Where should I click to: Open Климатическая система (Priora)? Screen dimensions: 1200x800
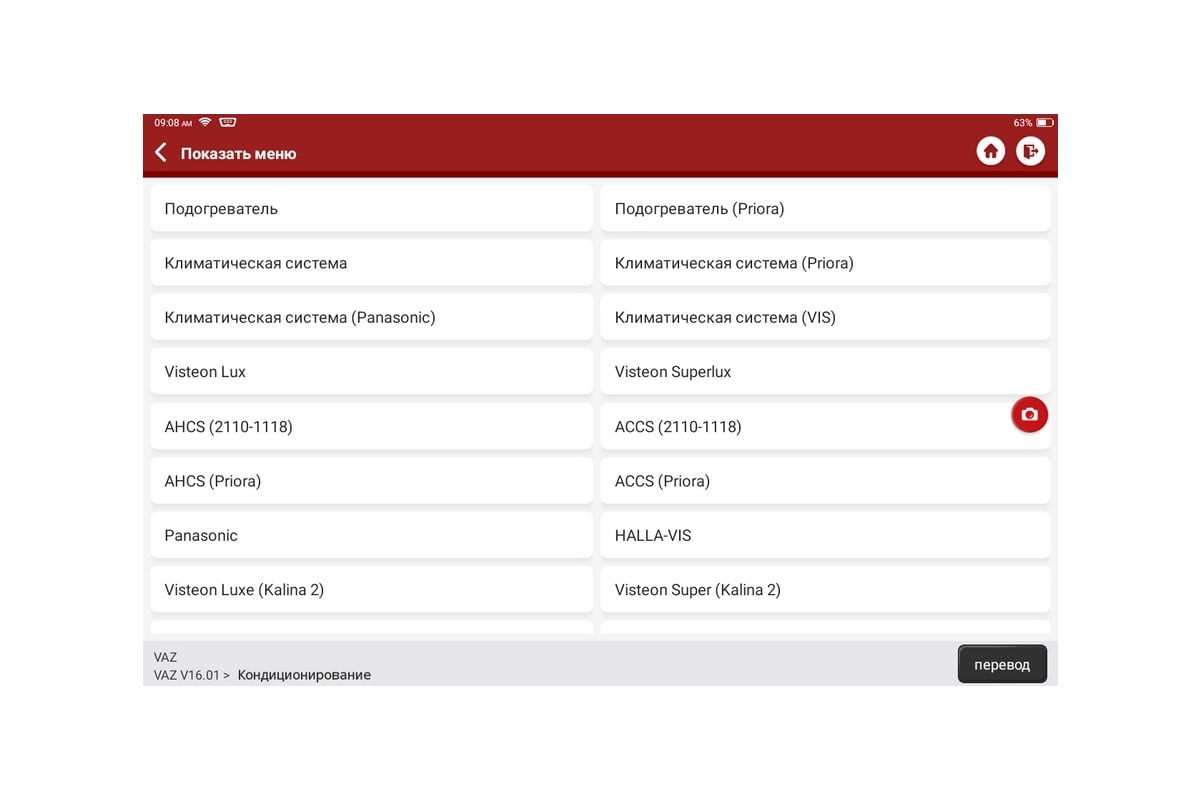[x=825, y=263]
